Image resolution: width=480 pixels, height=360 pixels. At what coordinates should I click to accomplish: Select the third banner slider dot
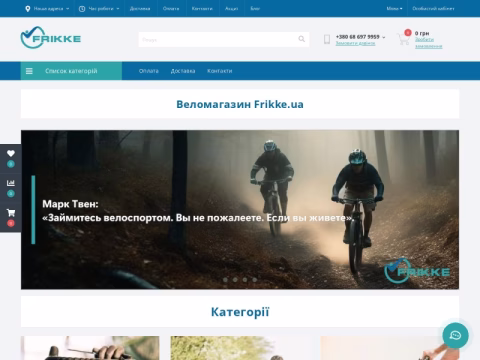pyautogui.click(x=245, y=280)
